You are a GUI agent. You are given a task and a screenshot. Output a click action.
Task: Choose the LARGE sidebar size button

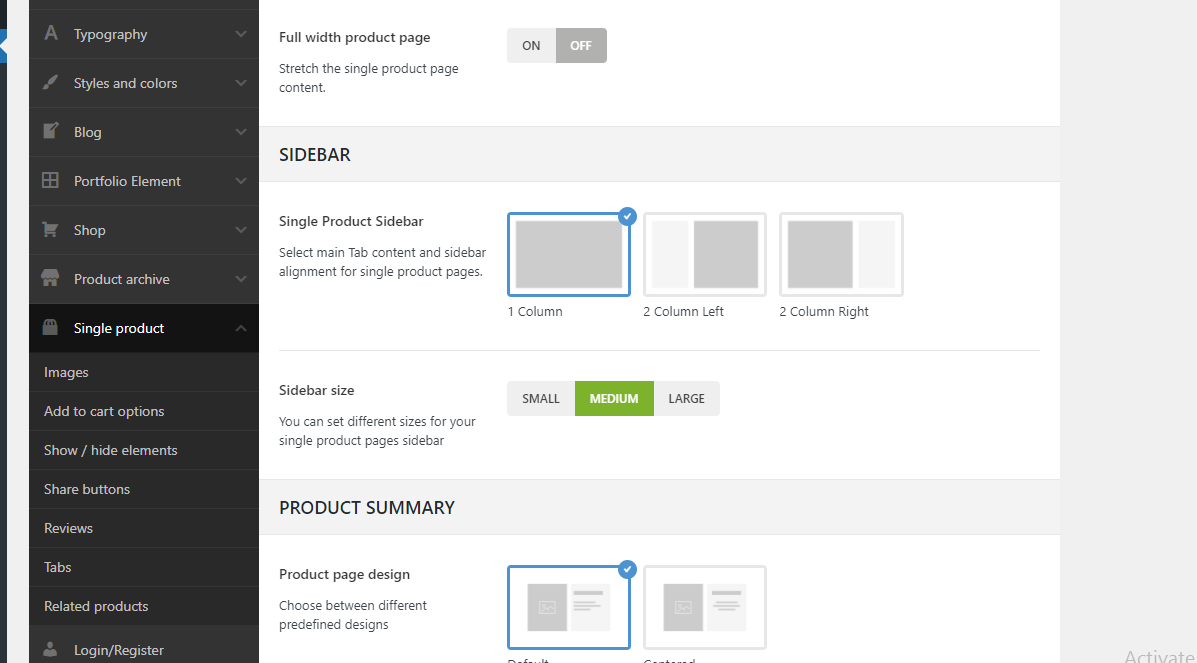click(686, 399)
